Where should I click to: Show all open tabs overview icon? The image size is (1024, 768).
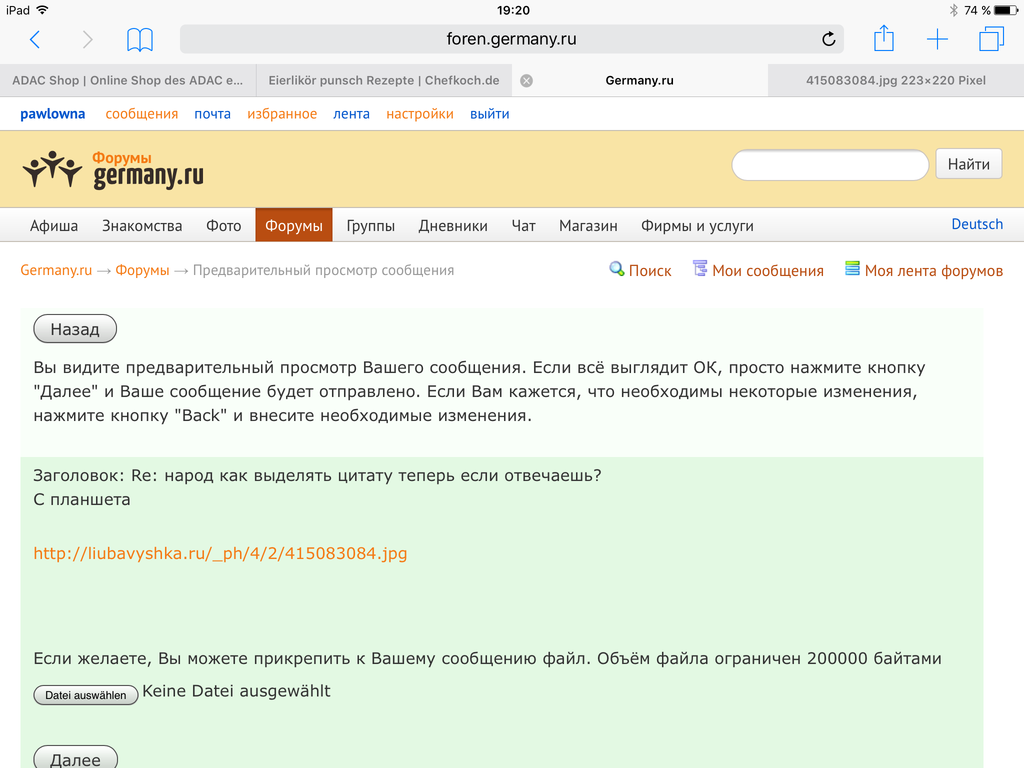991,40
